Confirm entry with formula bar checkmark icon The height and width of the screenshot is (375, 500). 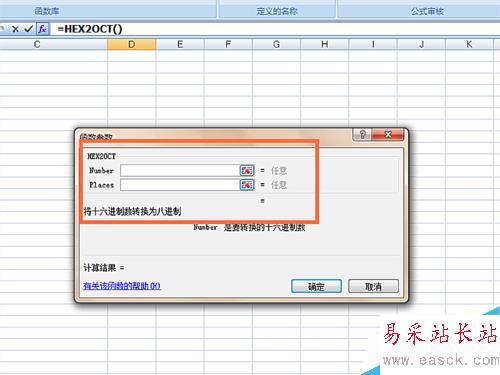pos(29,29)
